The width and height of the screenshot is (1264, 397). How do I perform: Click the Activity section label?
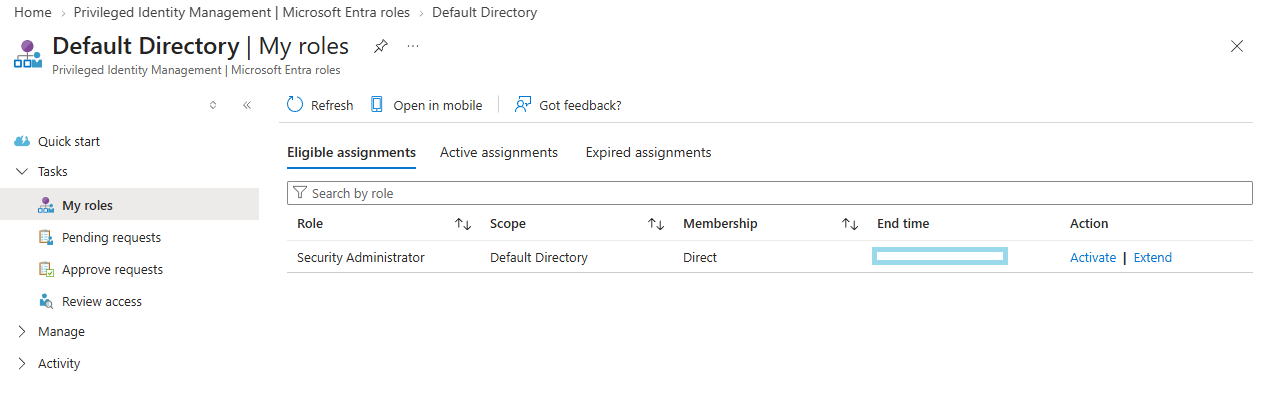click(59, 363)
